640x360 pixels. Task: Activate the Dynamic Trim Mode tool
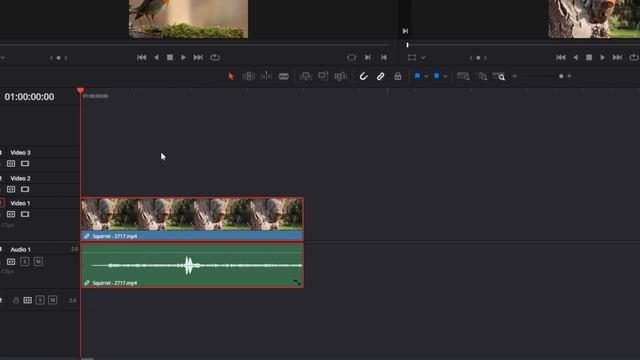[266, 76]
